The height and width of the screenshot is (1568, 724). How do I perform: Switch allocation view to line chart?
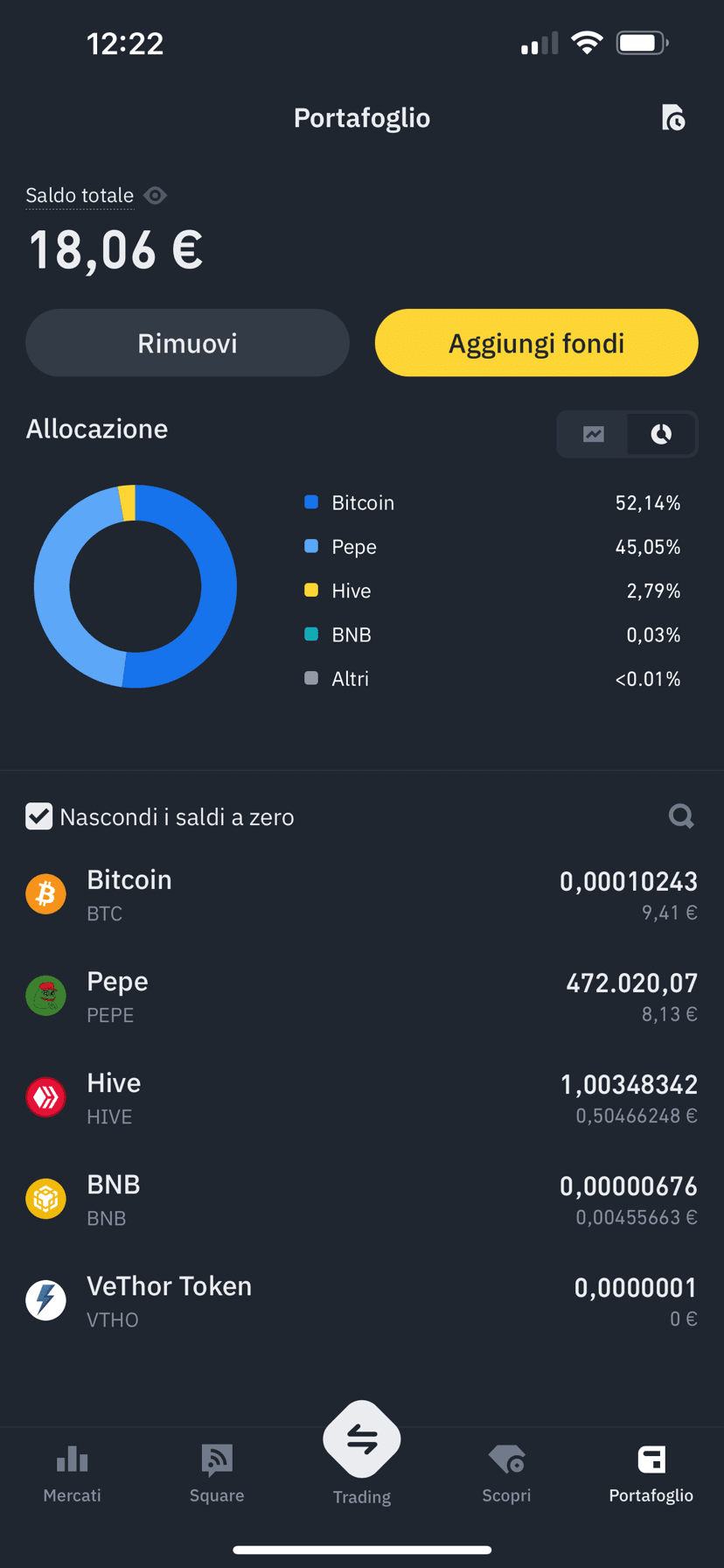coord(594,434)
